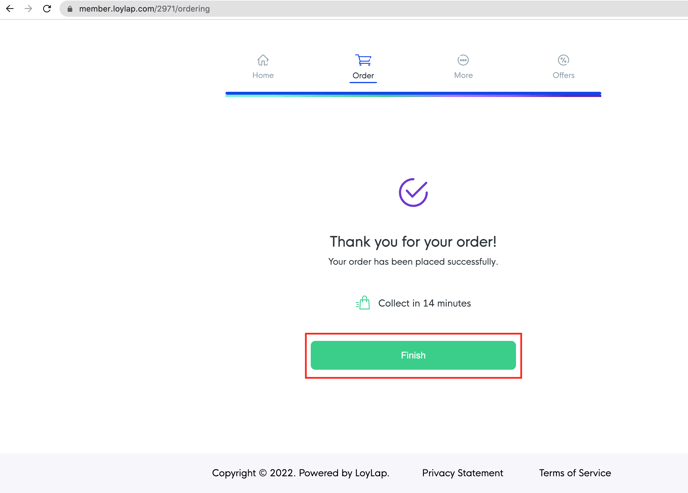Click the Home house icon
This screenshot has width=688, height=493.
pos(263,60)
